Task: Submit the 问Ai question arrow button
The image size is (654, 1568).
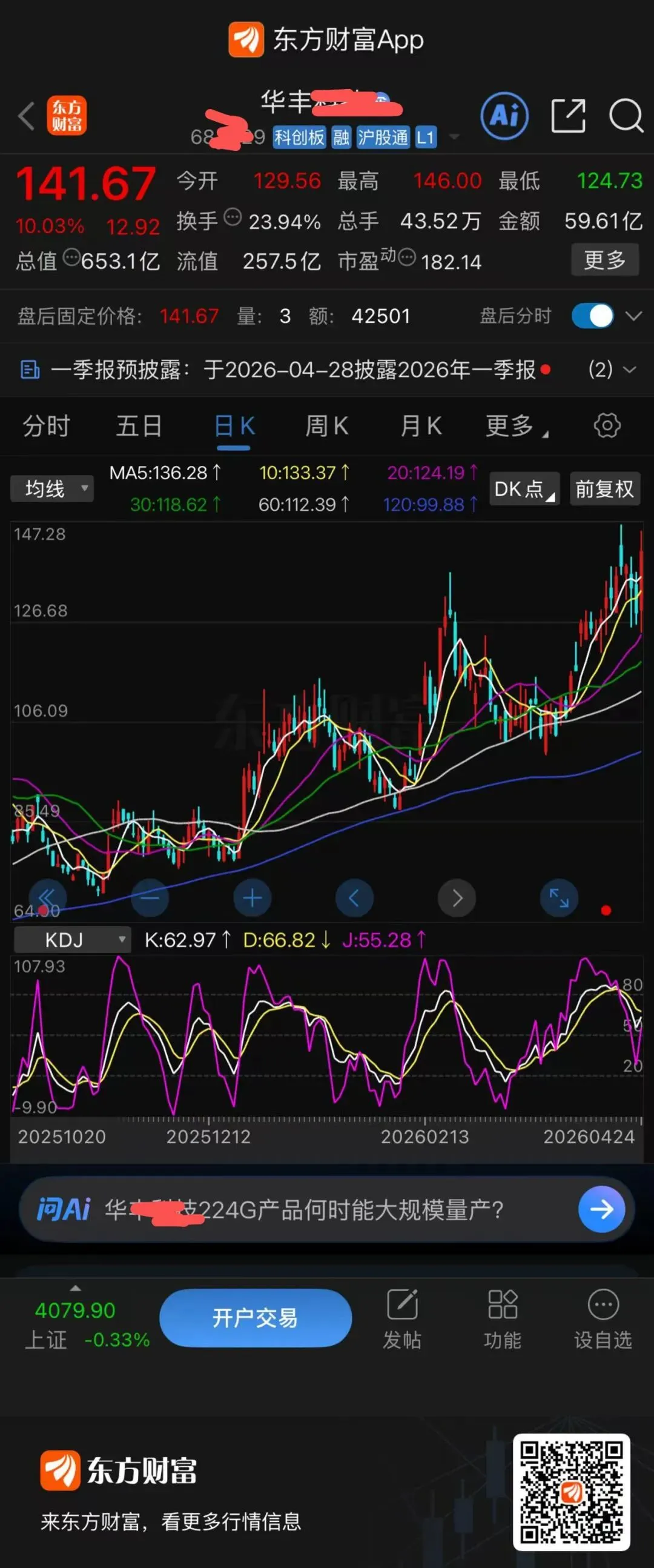Action: pos(601,1209)
